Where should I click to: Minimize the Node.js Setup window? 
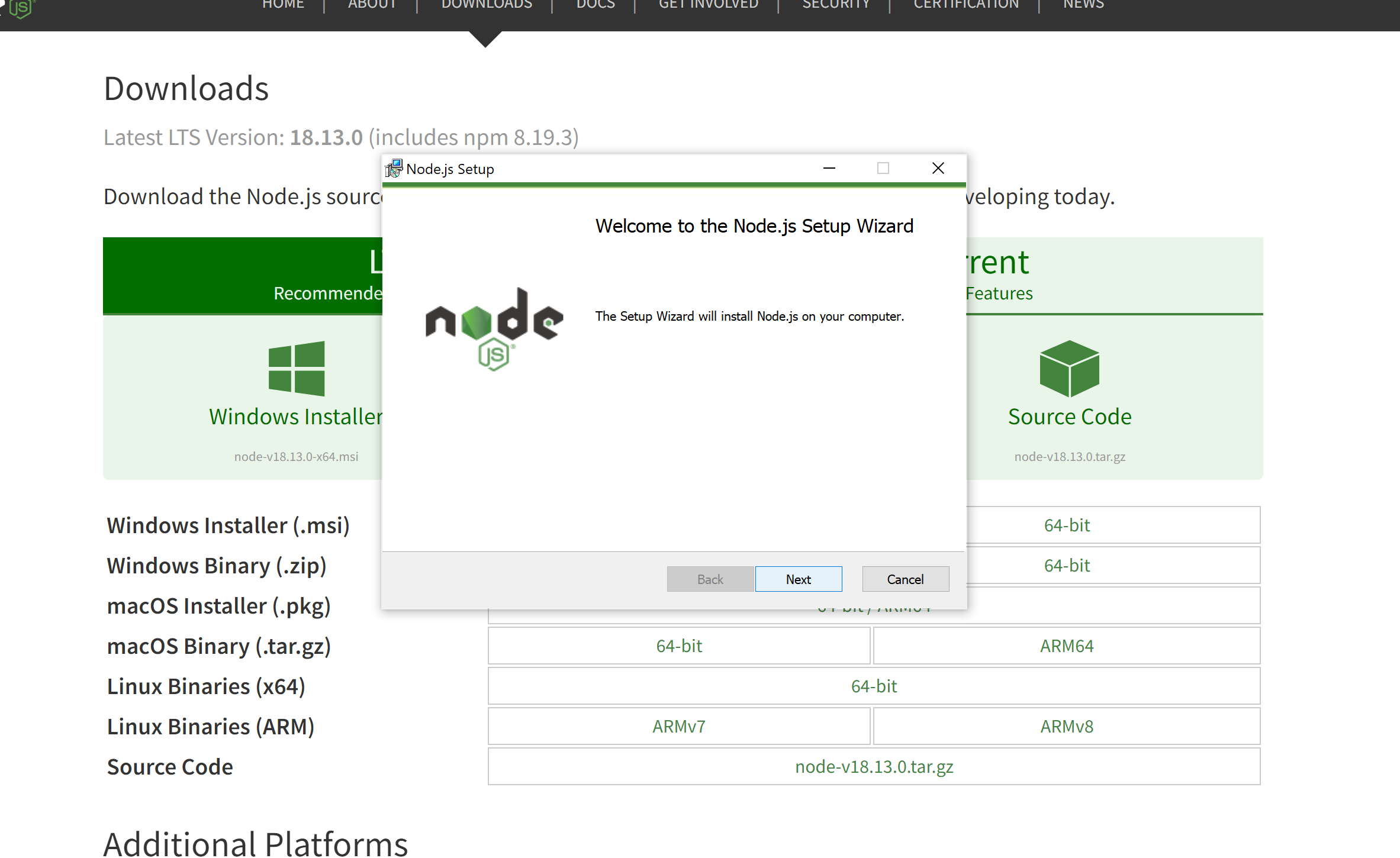(829, 169)
